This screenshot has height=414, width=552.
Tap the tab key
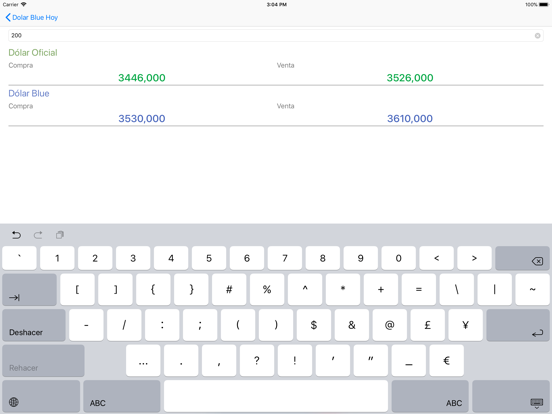tap(29, 289)
